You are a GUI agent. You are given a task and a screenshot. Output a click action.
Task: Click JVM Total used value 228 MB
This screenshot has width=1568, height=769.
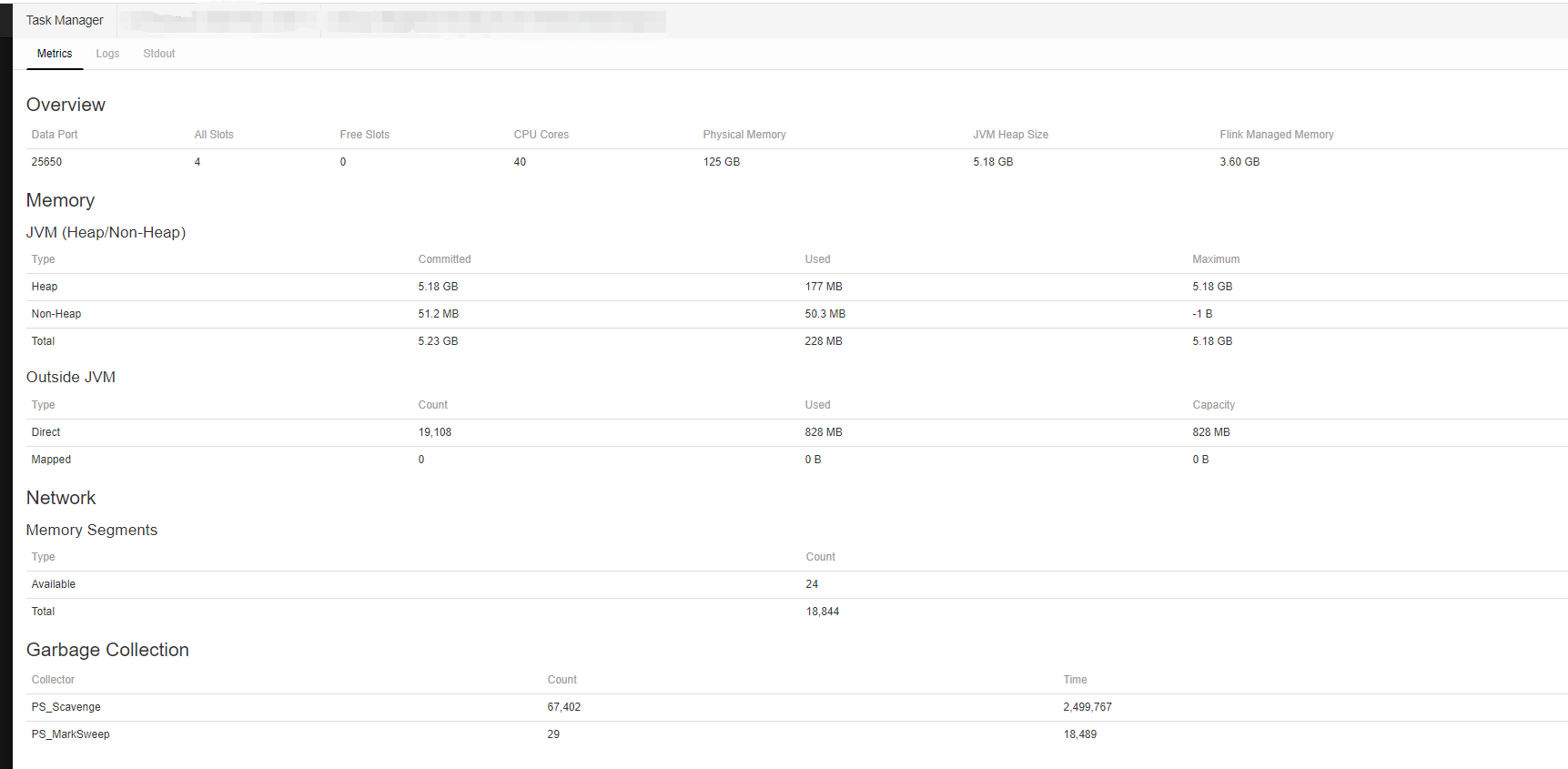(824, 341)
